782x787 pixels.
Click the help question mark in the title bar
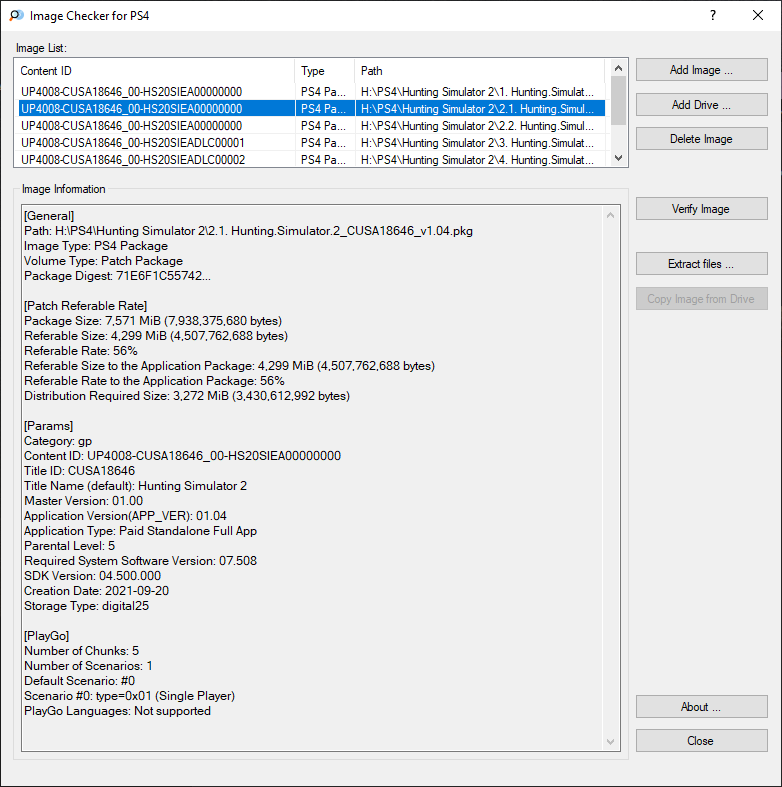coord(713,15)
